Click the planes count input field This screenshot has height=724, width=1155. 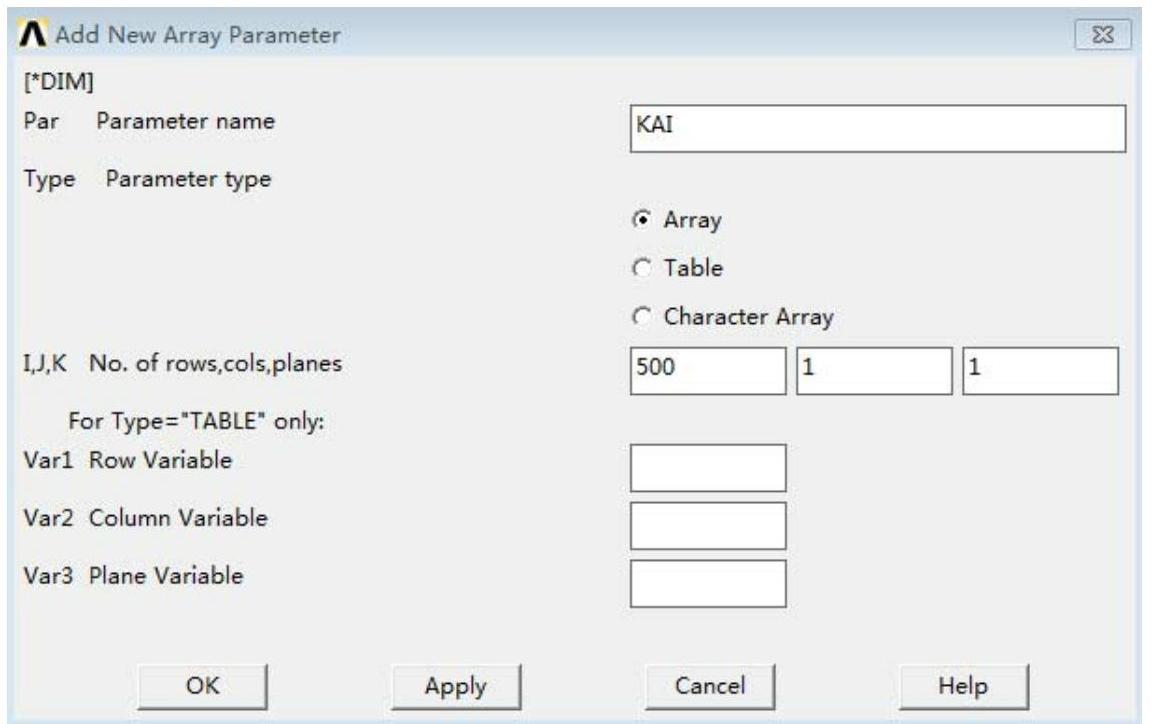click(x=1039, y=372)
